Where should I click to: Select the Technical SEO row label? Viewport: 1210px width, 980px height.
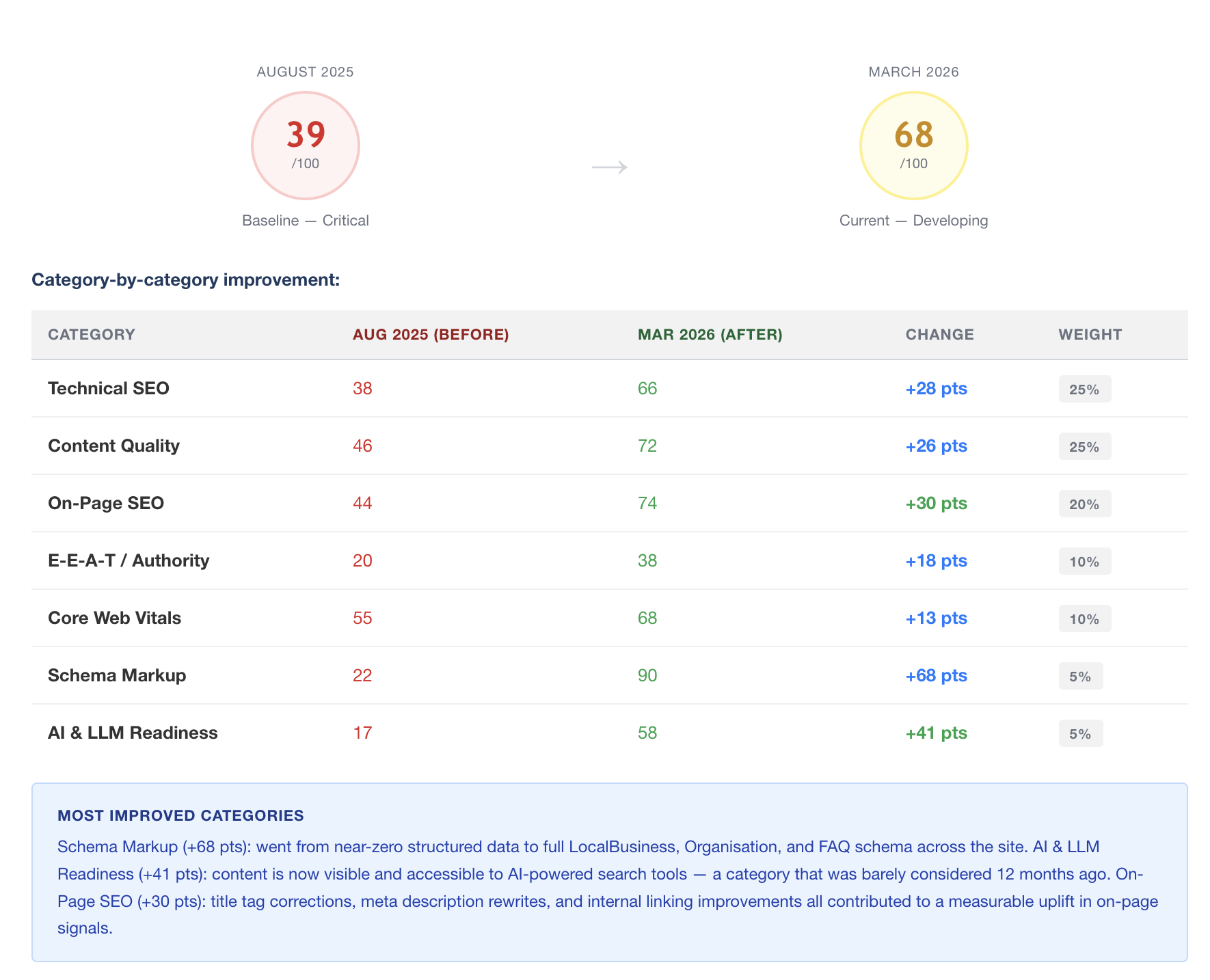(x=109, y=388)
